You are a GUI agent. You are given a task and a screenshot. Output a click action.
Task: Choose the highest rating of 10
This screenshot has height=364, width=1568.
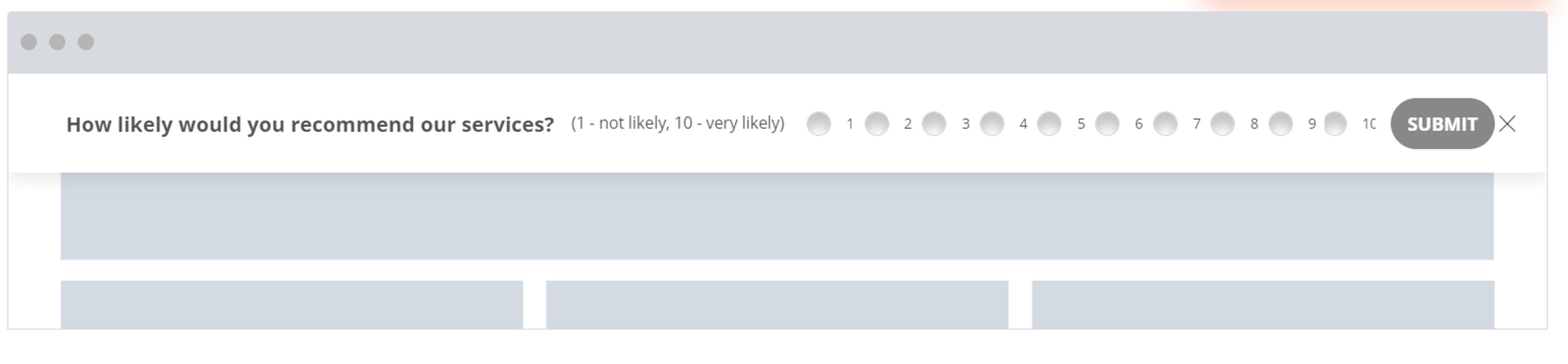(x=1336, y=125)
